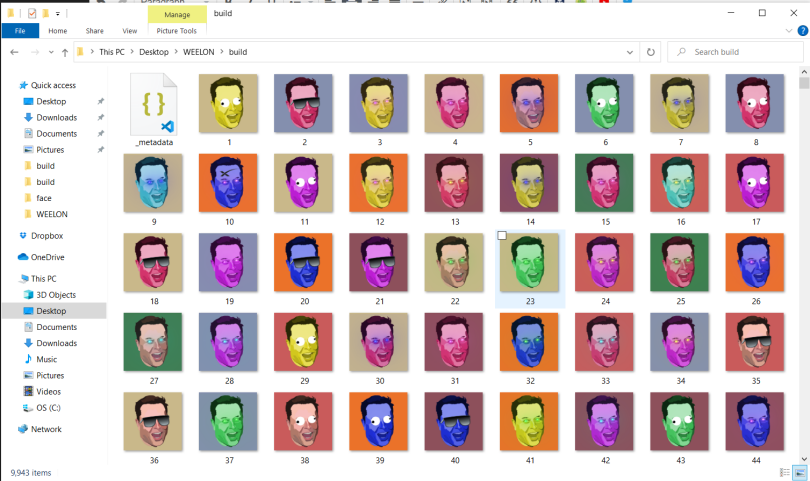The image size is (810, 481).
Task: Click build in the address breadcrumb
Action: pyautogui.click(x=238, y=52)
